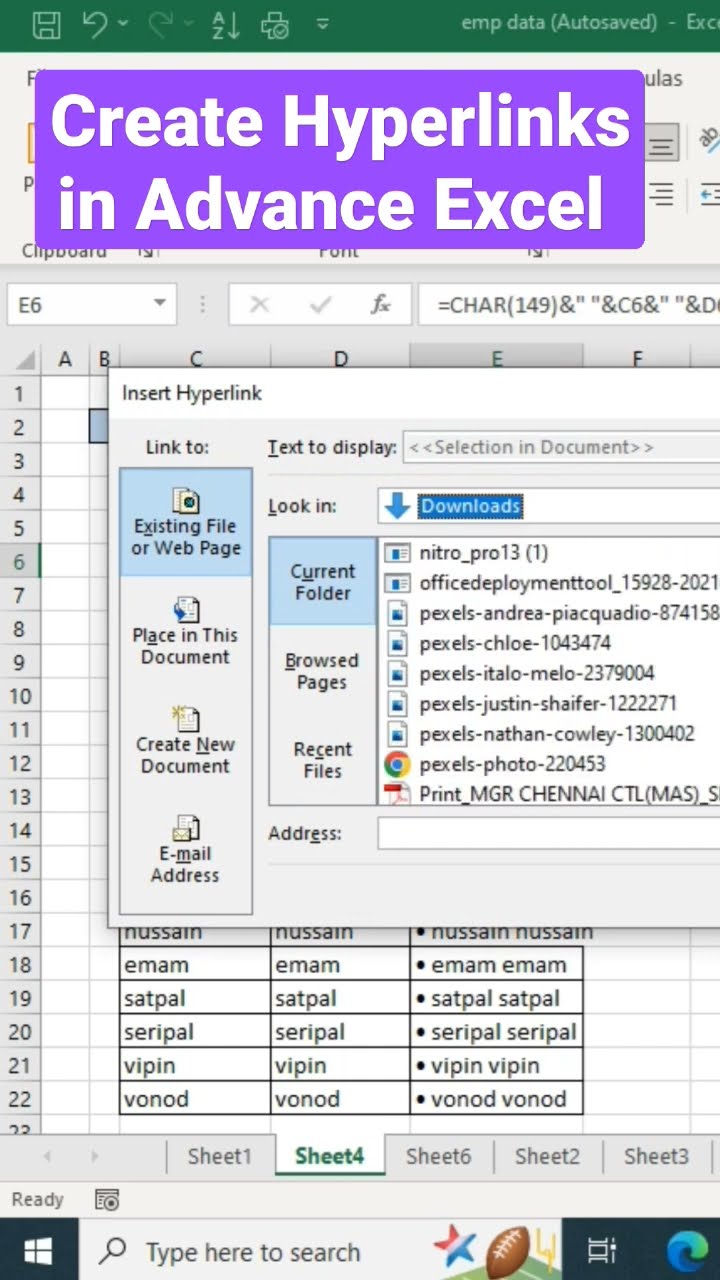Viewport: 720px width, 1280px height.
Task: Click the Insert Function fx icon
Action: 380,304
